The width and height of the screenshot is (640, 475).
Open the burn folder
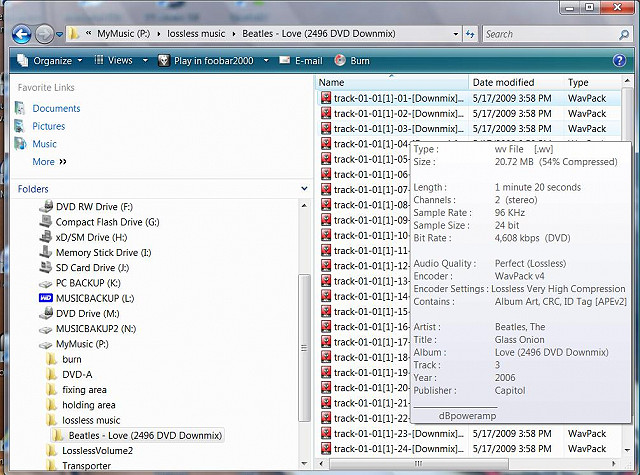72,359
